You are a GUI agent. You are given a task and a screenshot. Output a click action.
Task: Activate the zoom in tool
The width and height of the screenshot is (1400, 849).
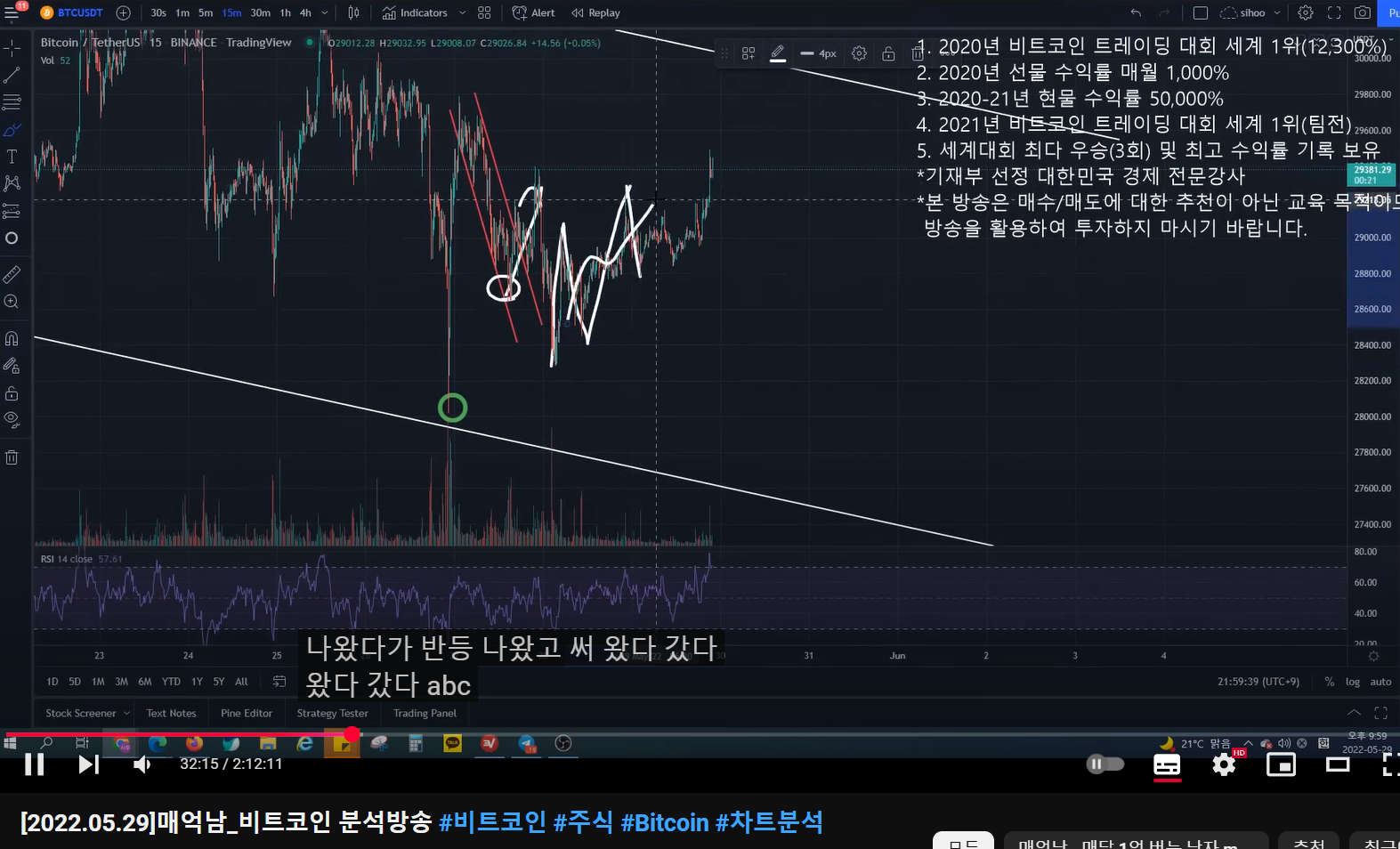(12, 302)
